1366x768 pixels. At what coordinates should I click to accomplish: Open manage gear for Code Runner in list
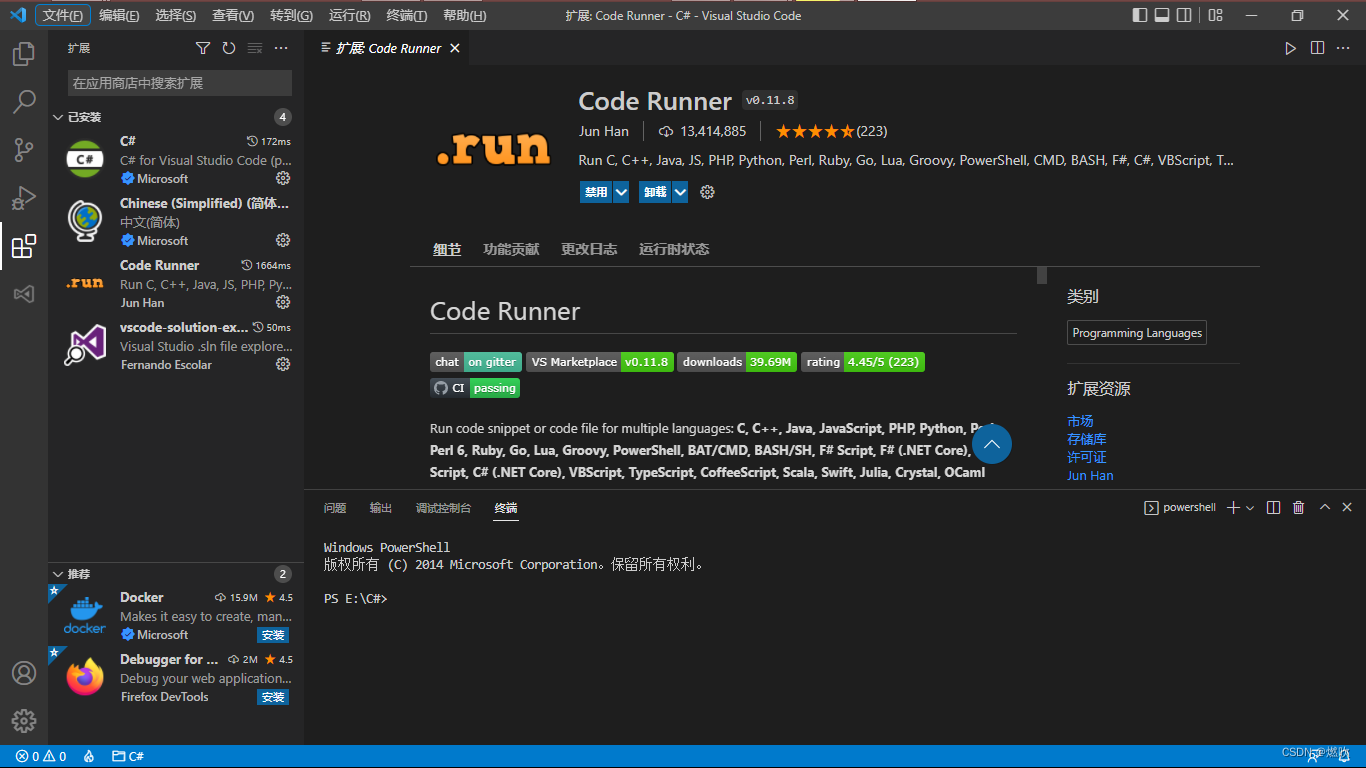(x=283, y=302)
